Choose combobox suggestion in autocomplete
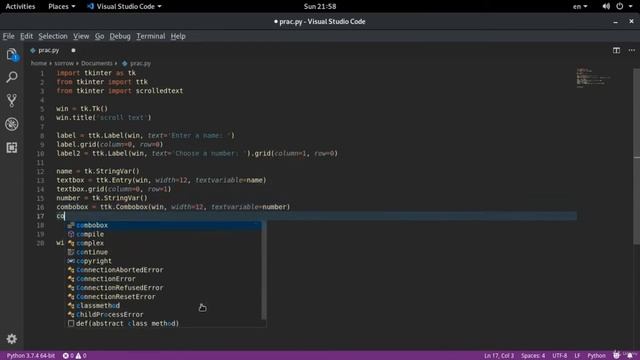 tap(164, 225)
